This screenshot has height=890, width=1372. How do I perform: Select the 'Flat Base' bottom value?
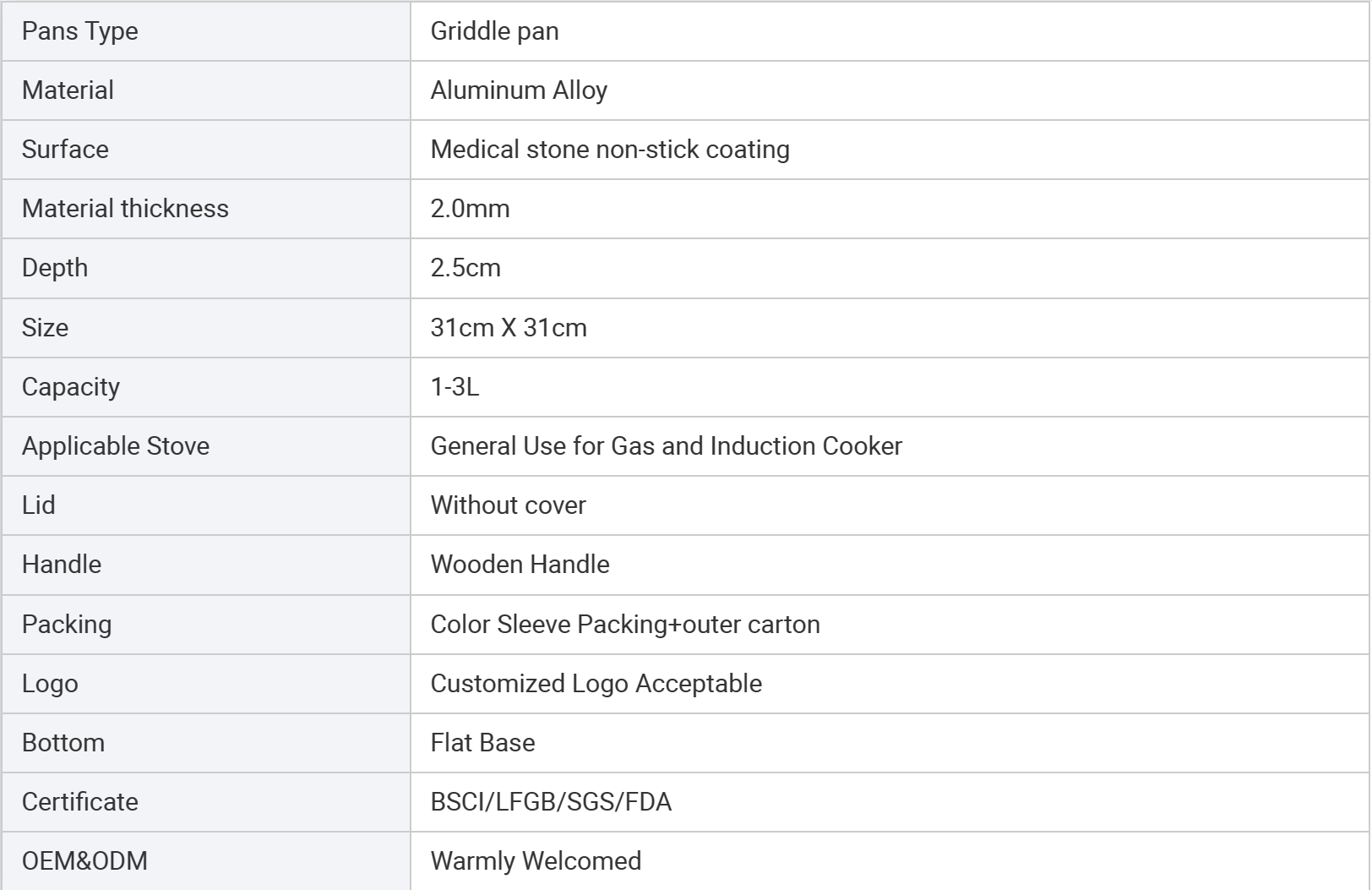point(482,743)
